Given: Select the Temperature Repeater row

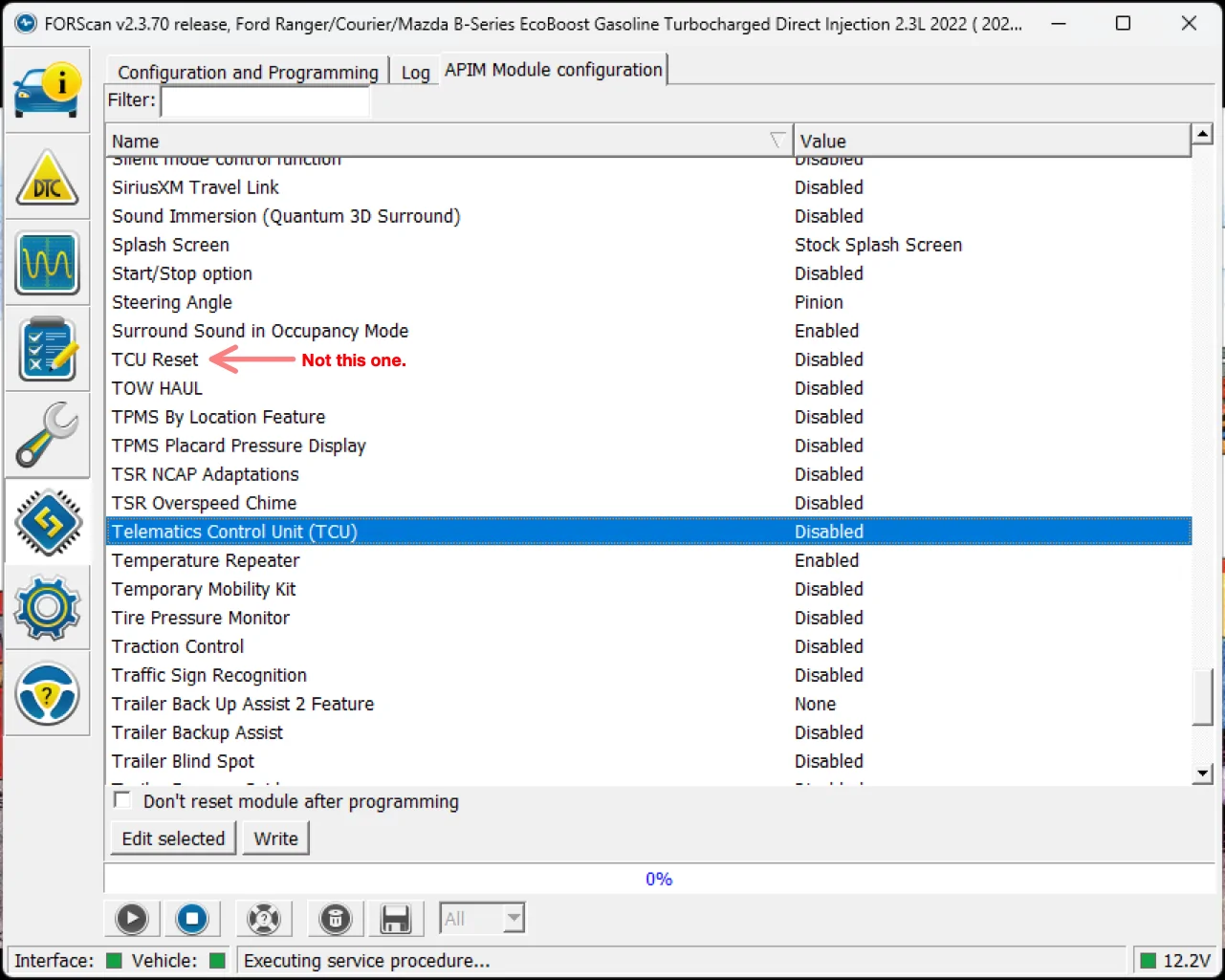Looking at the screenshot, I should pyautogui.click(x=648, y=560).
